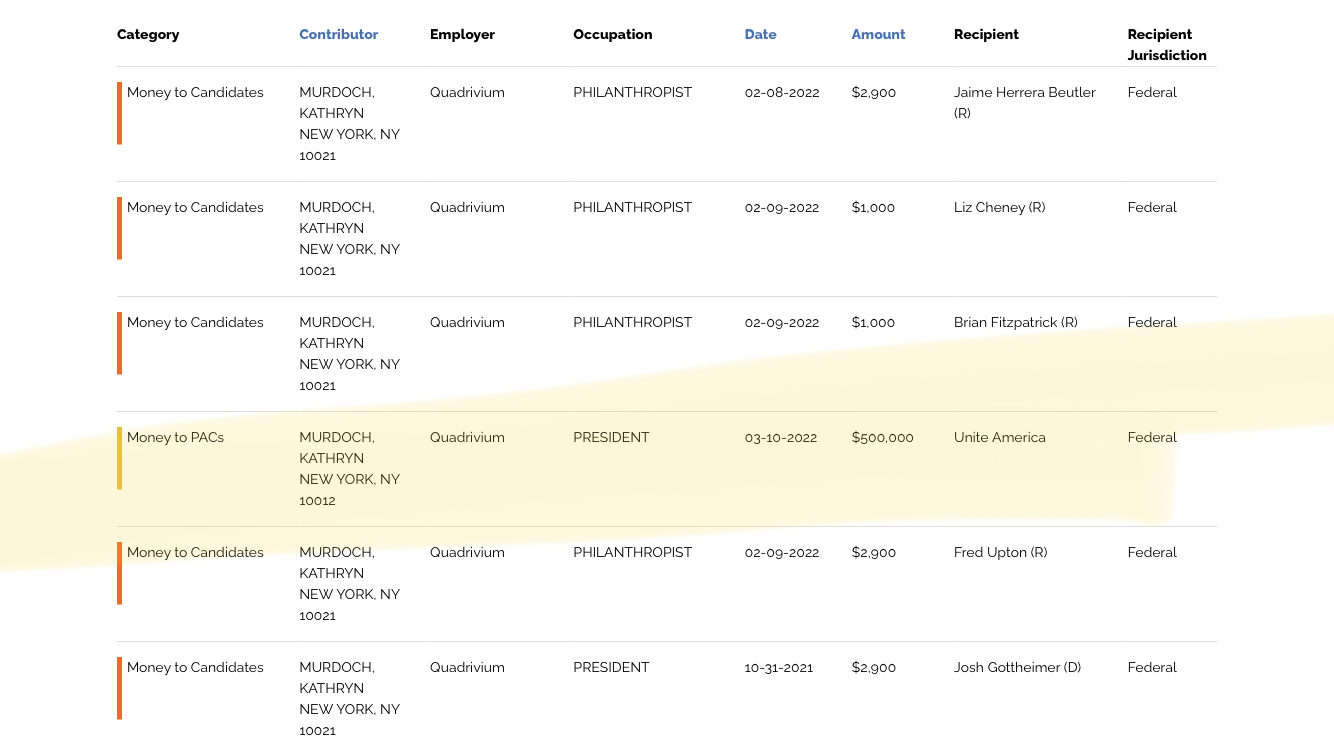Click the Category column header
Viewport: 1334px width, 750px height.
coord(148,35)
